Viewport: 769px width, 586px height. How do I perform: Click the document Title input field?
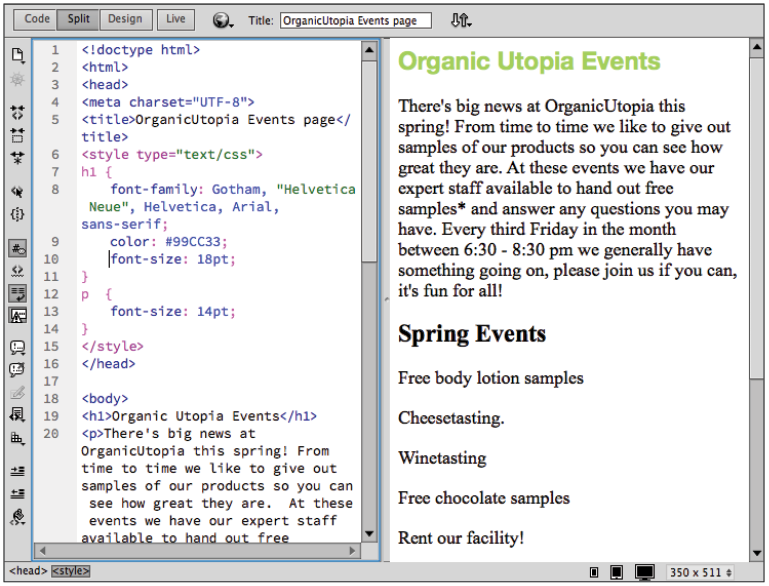[355, 20]
